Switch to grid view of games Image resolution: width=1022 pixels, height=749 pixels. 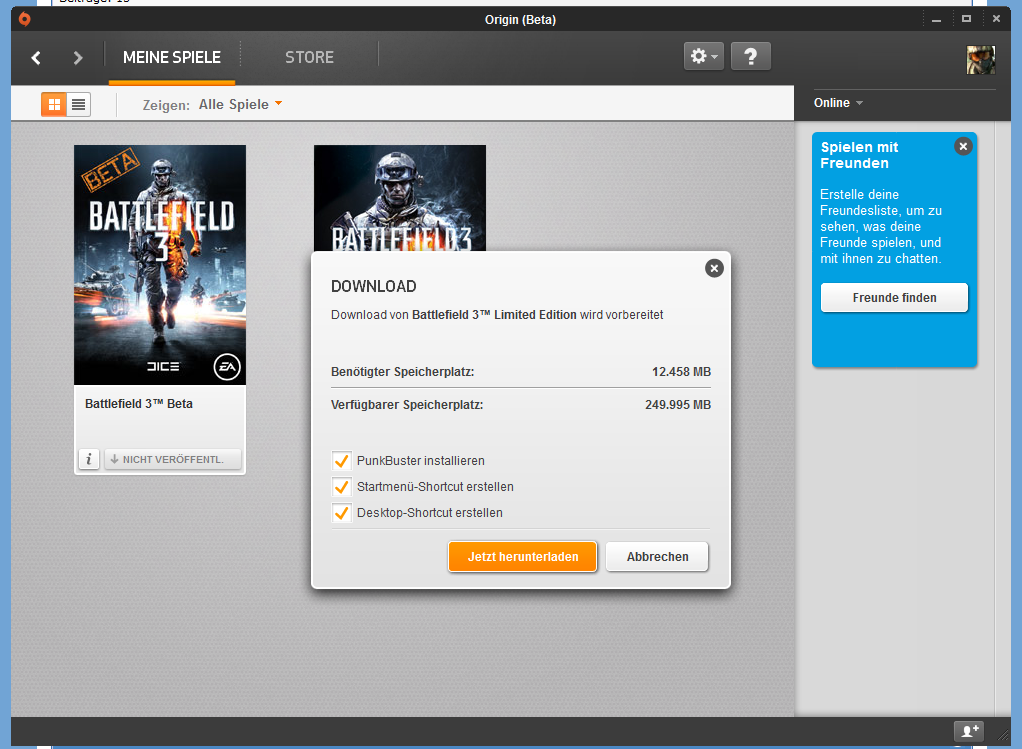click(x=54, y=104)
